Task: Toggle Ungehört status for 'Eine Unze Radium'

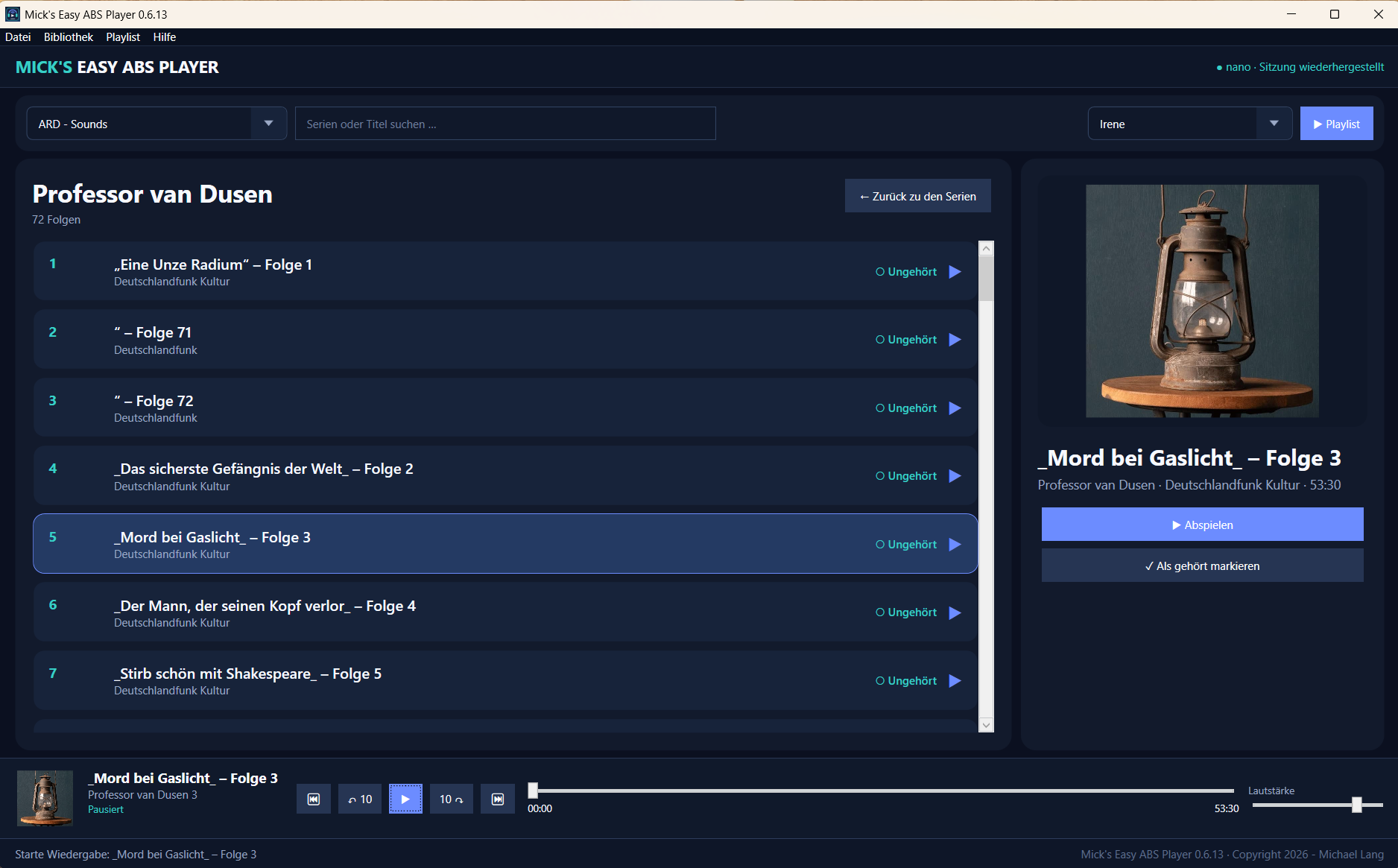Action: pos(906,272)
